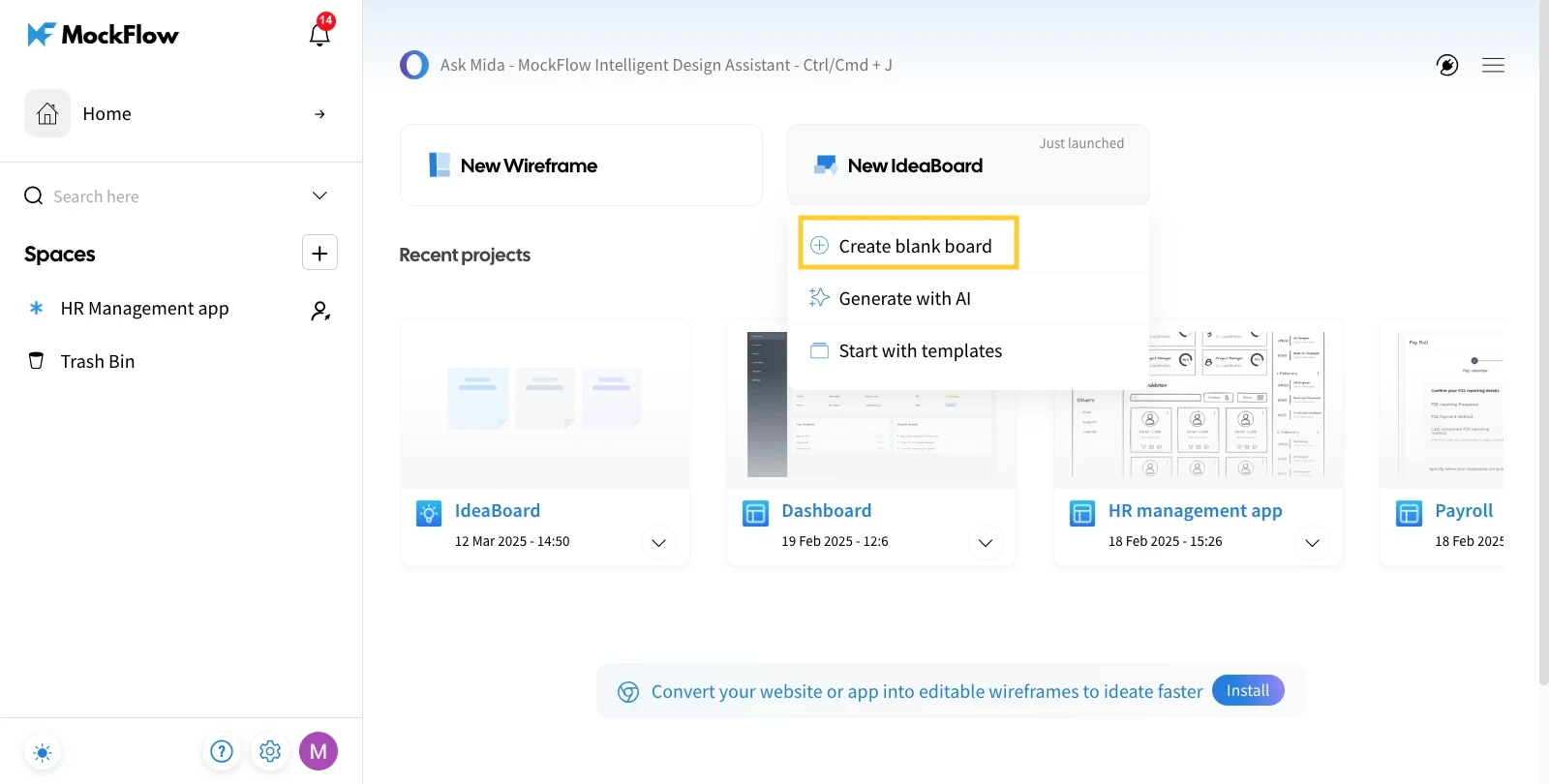This screenshot has height=784, width=1549.
Task: Select Create blank board
Action: point(908,242)
